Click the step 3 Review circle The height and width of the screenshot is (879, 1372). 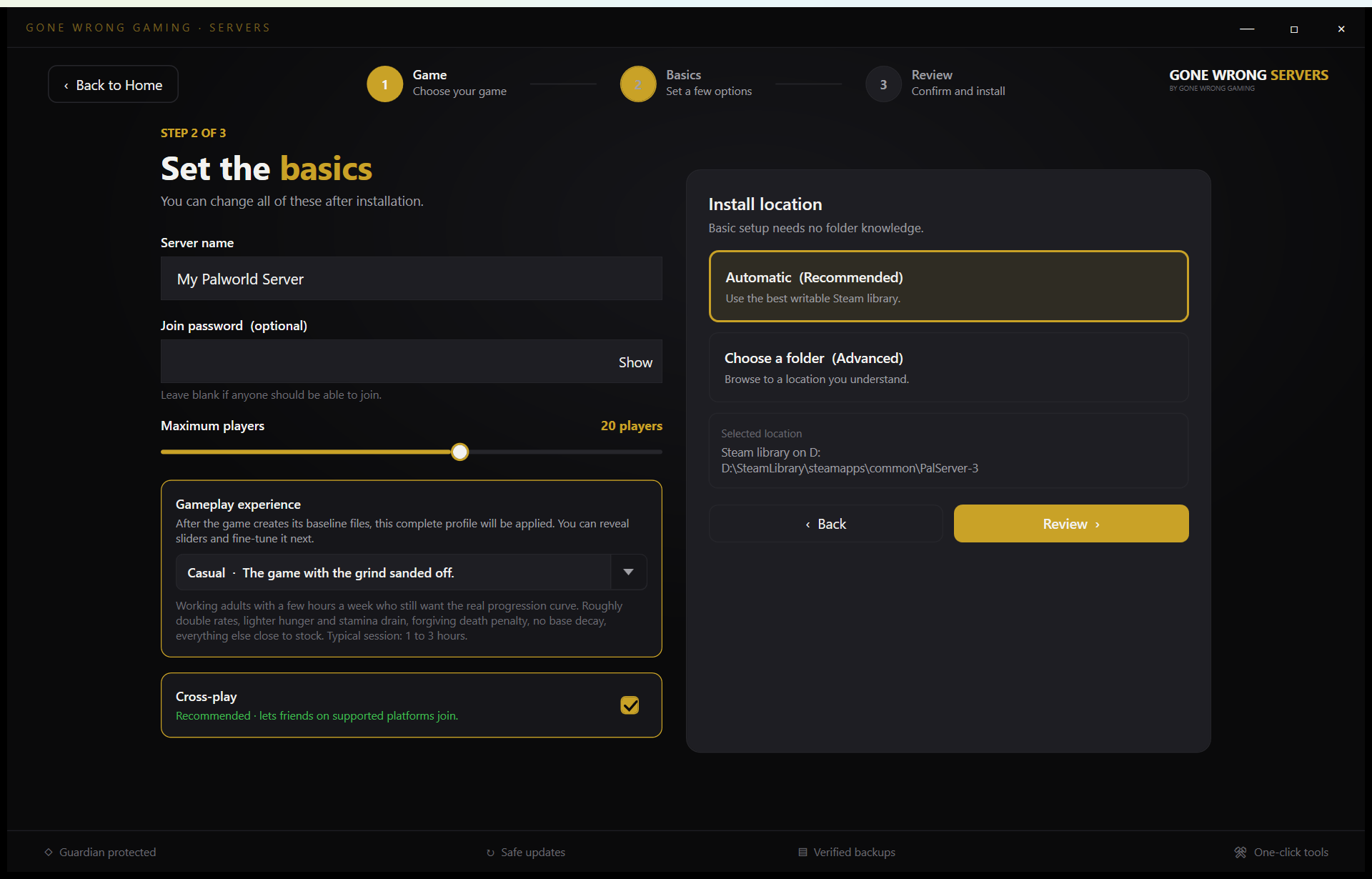(x=883, y=84)
